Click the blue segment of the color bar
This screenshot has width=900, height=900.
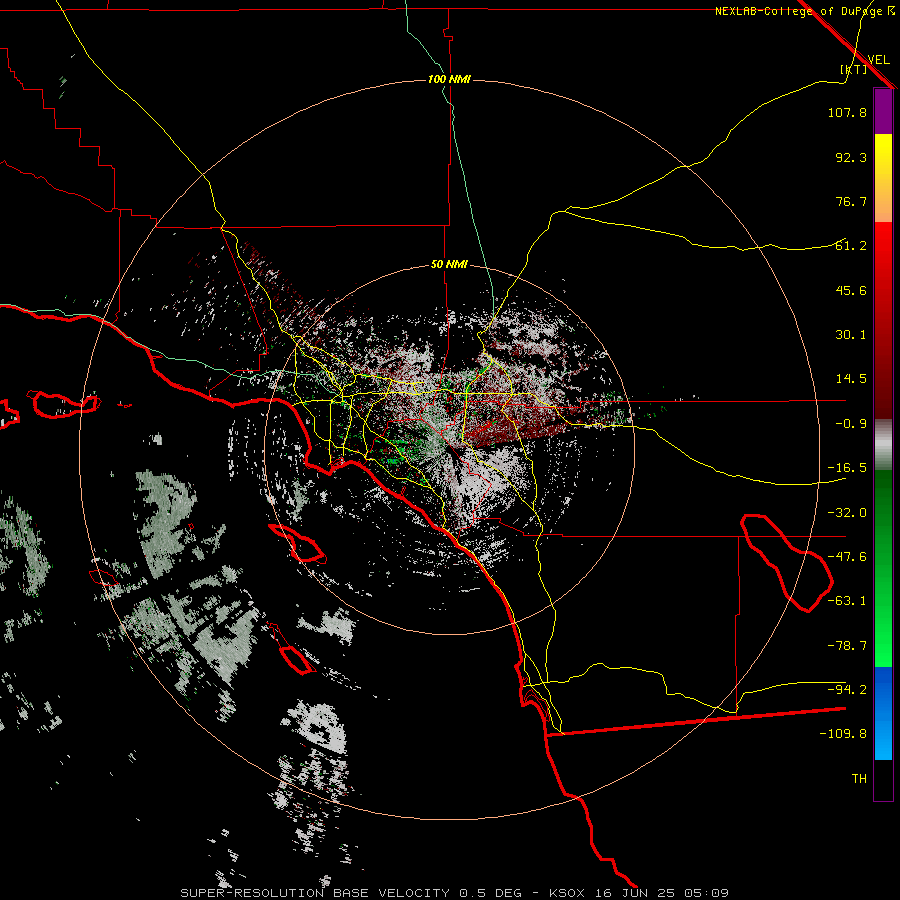pyautogui.click(x=883, y=713)
